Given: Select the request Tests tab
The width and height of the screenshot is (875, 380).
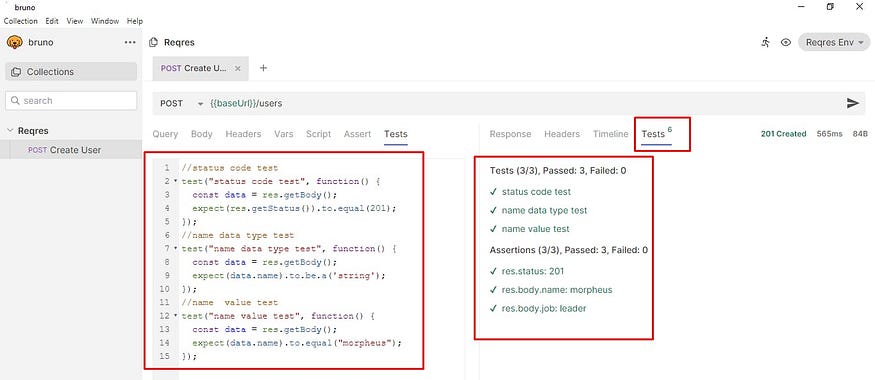Looking at the screenshot, I should coord(396,134).
